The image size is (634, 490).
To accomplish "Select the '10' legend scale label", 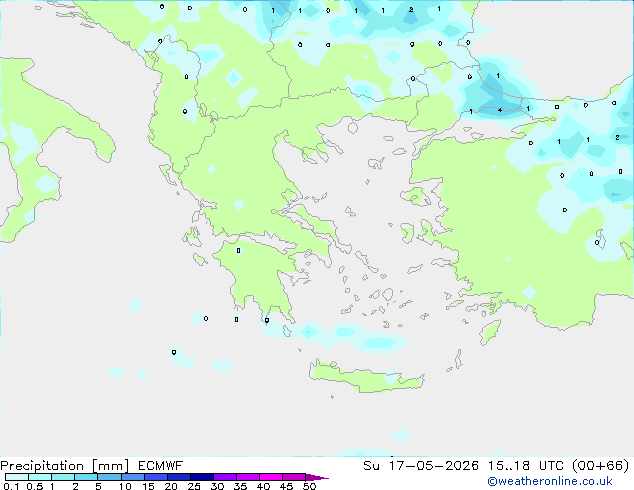I will (125, 486).
